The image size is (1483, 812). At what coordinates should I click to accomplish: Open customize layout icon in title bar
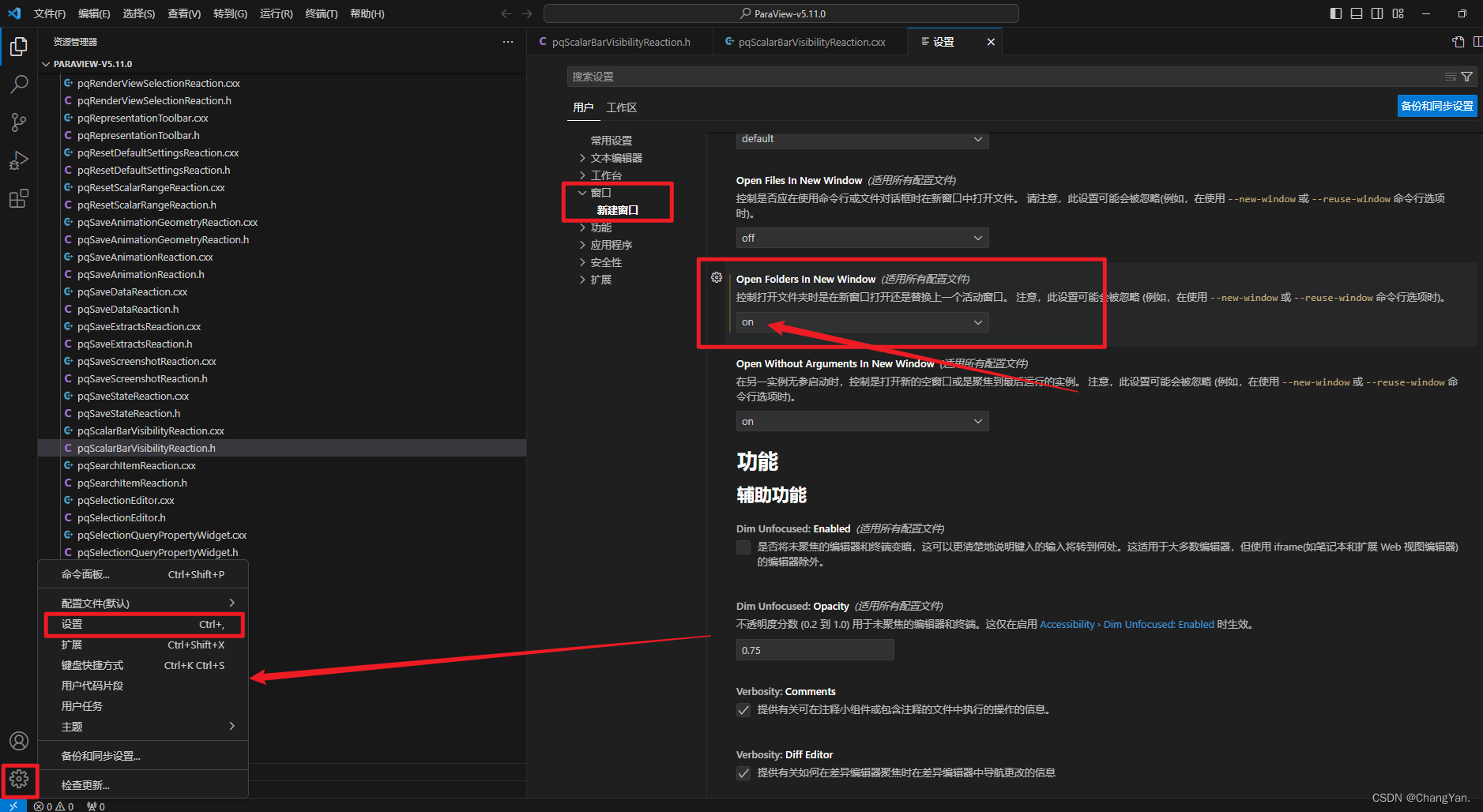click(x=1398, y=13)
